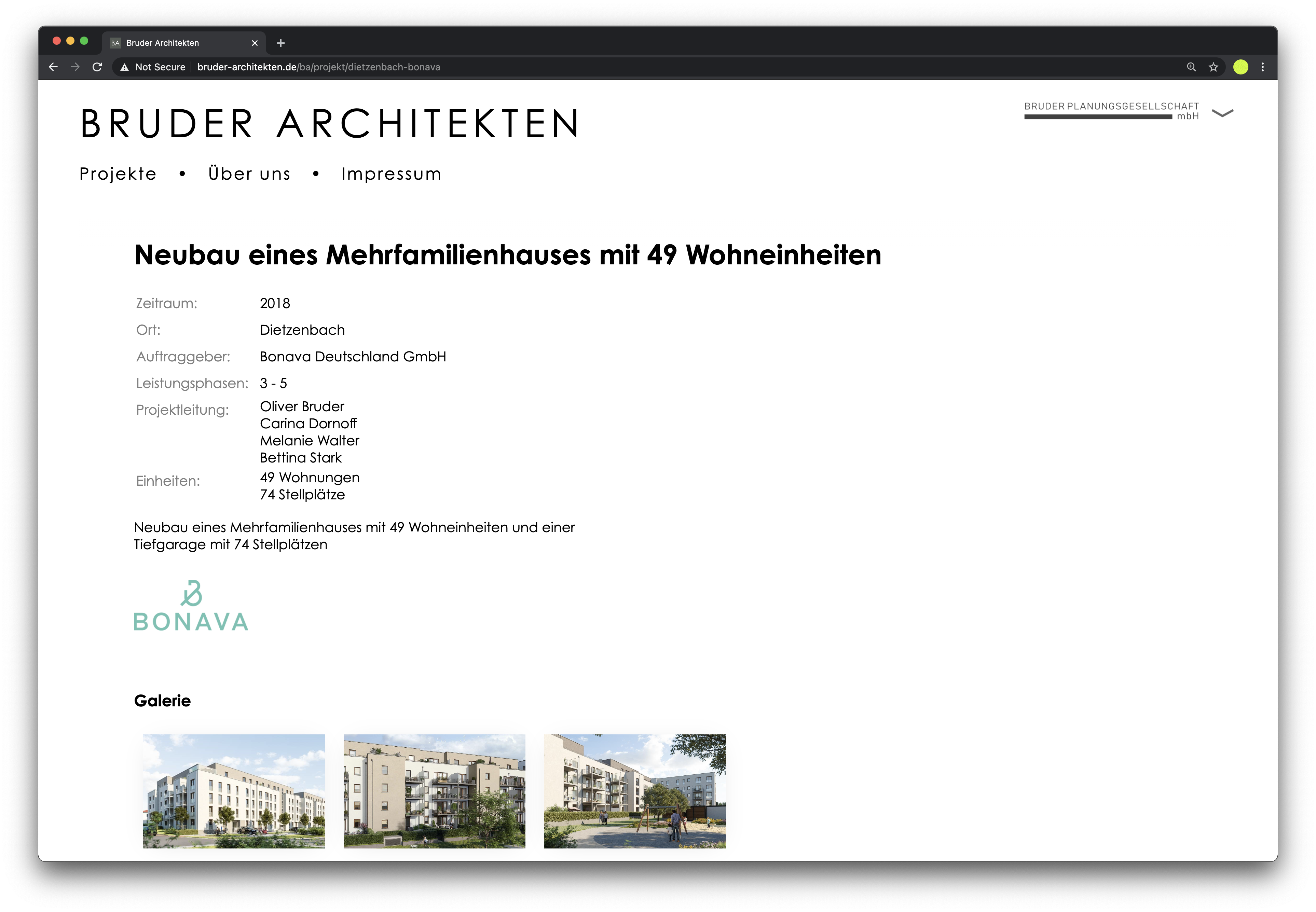Viewport: 1316px width, 912px height.
Task: Close the Bruder Architekten tab
Action: click(x=255, y=43)
